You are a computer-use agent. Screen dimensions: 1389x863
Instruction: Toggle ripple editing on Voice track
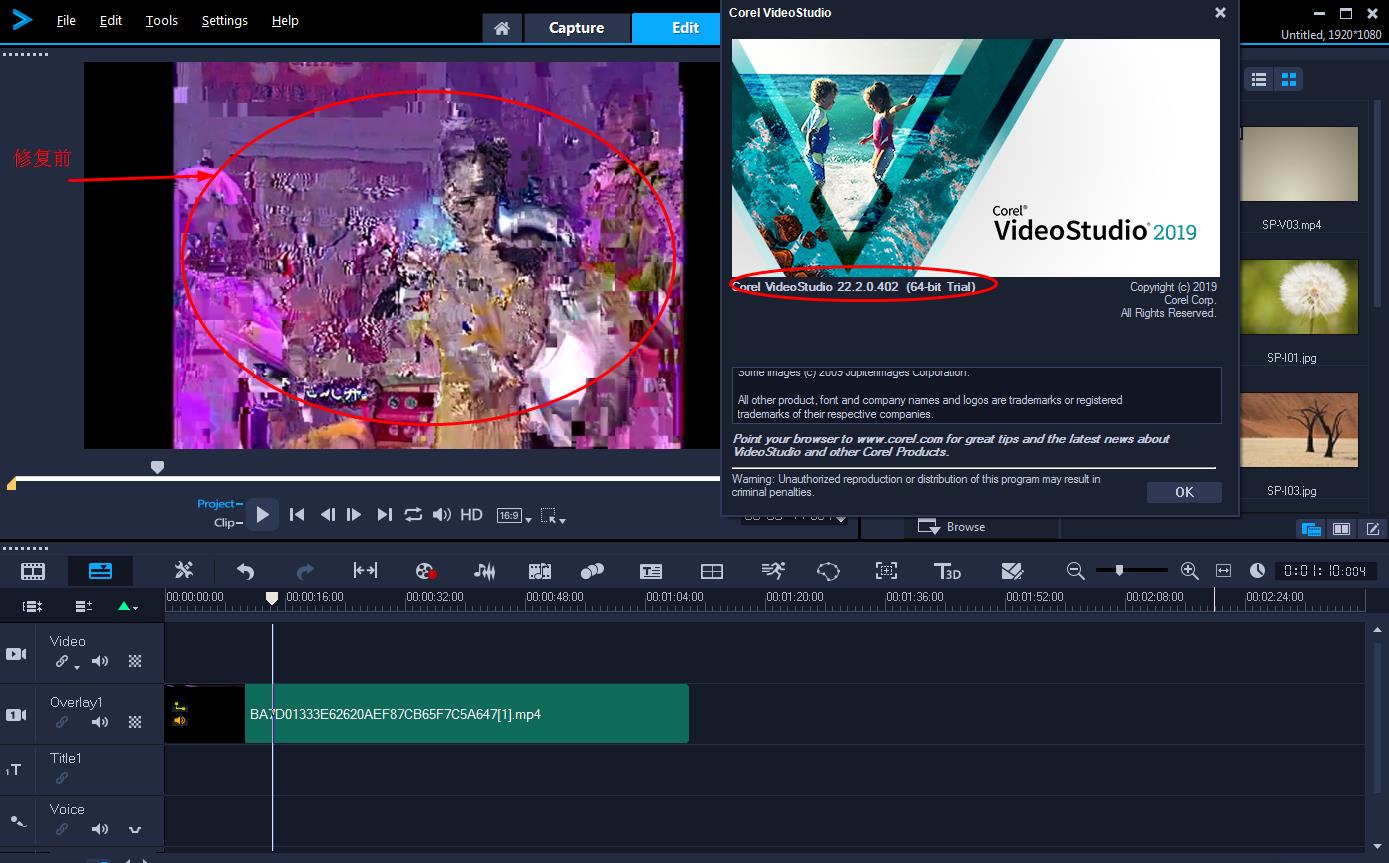coord(62,829)
